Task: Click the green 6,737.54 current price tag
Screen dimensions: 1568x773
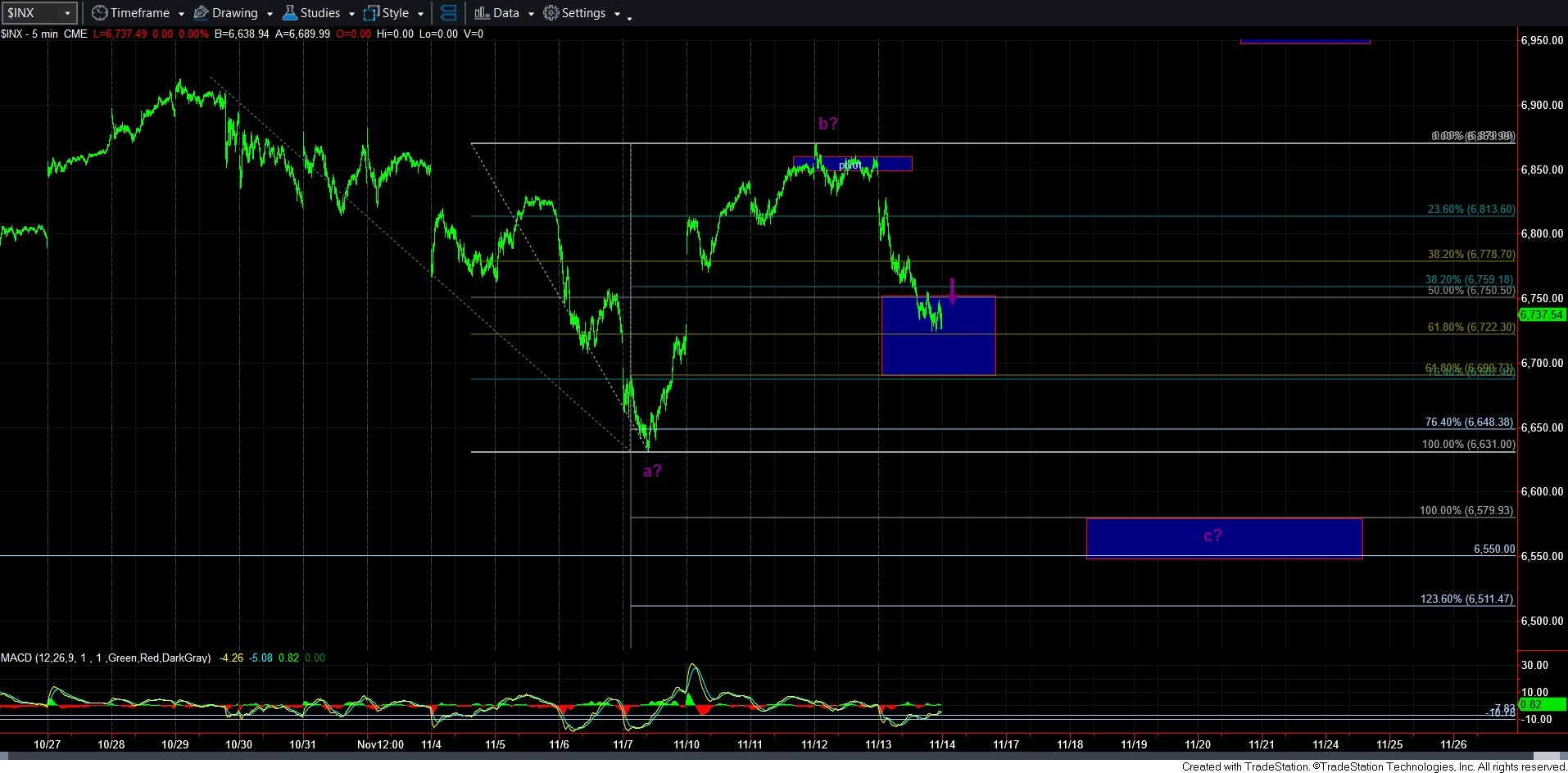Action: pos(1541,315)
